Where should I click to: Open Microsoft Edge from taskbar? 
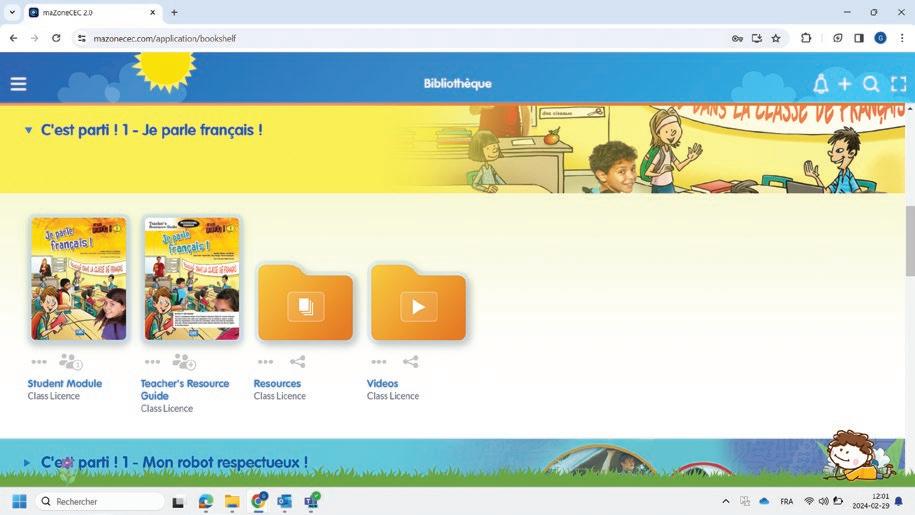206,502
